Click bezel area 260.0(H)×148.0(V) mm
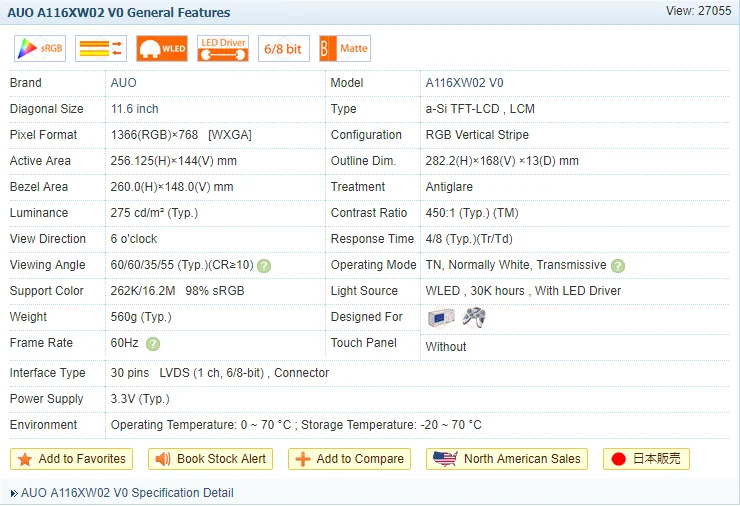 172,187
